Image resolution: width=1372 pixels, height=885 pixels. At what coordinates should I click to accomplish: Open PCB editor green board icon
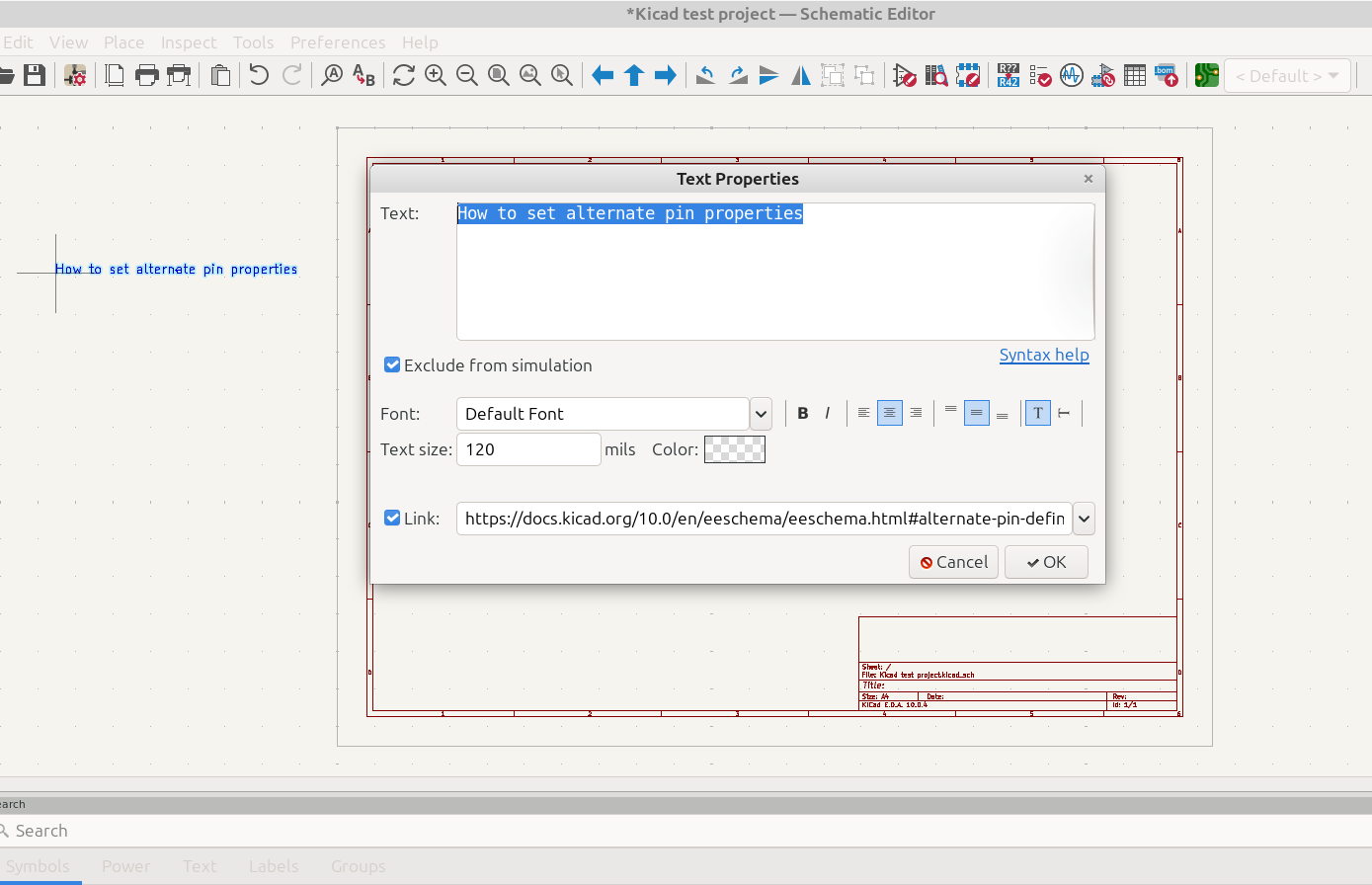point(1206,75)
